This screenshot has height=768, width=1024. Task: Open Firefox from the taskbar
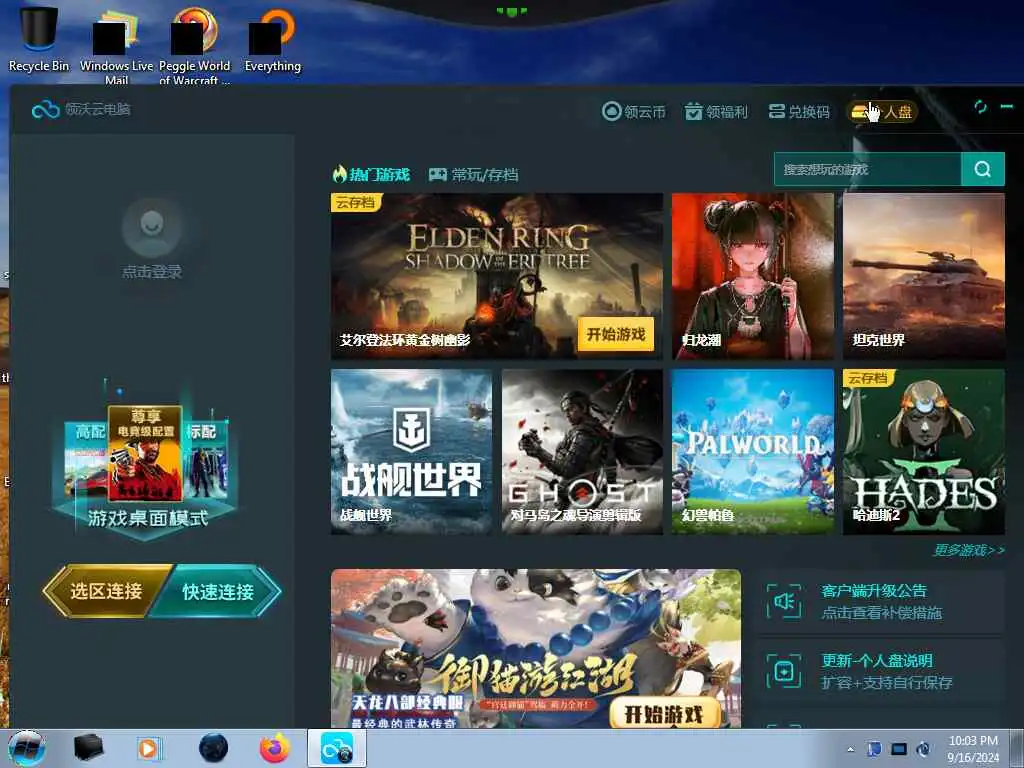pos(275,748)
